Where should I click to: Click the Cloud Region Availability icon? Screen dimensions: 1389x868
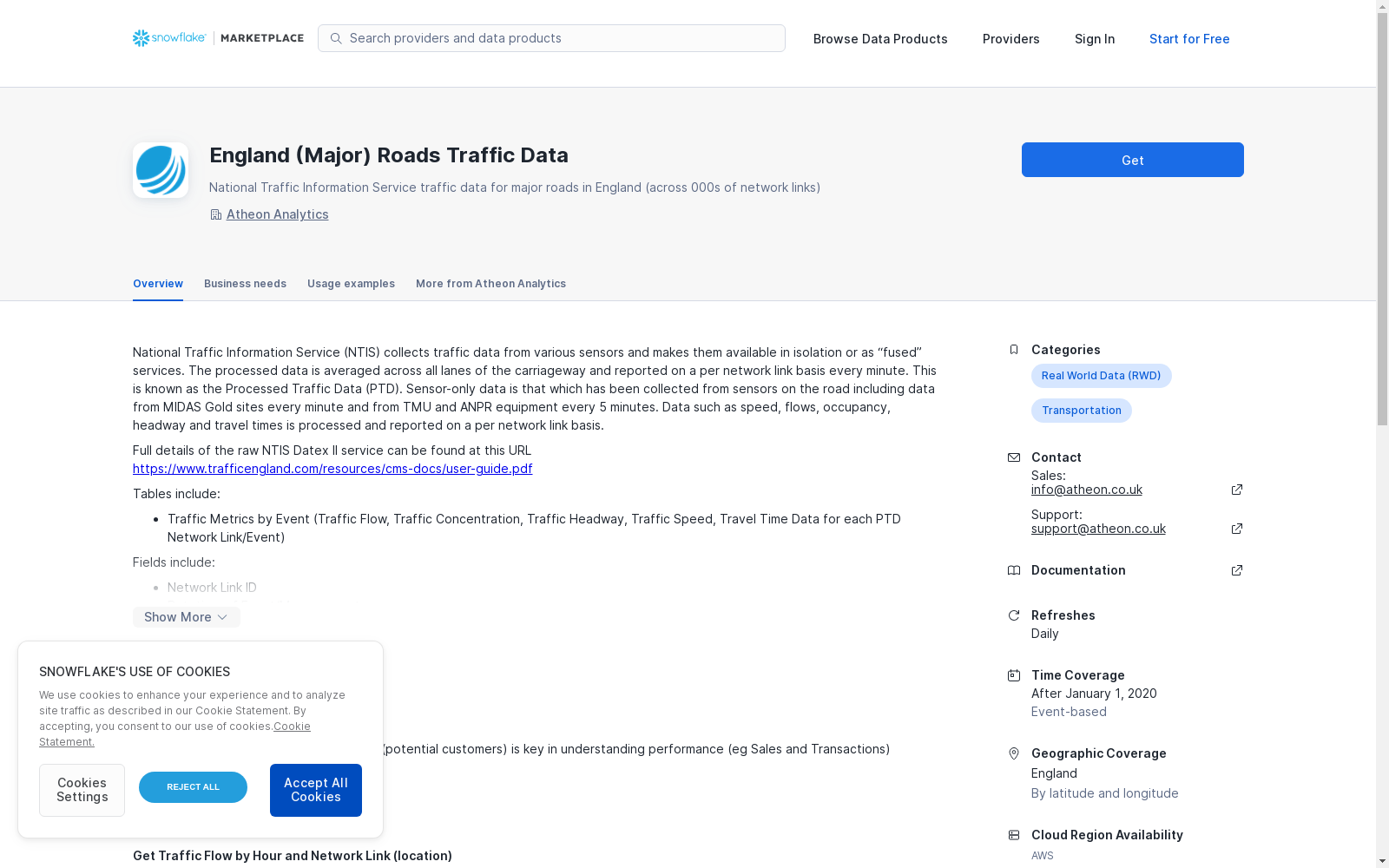coord(1013,835)
